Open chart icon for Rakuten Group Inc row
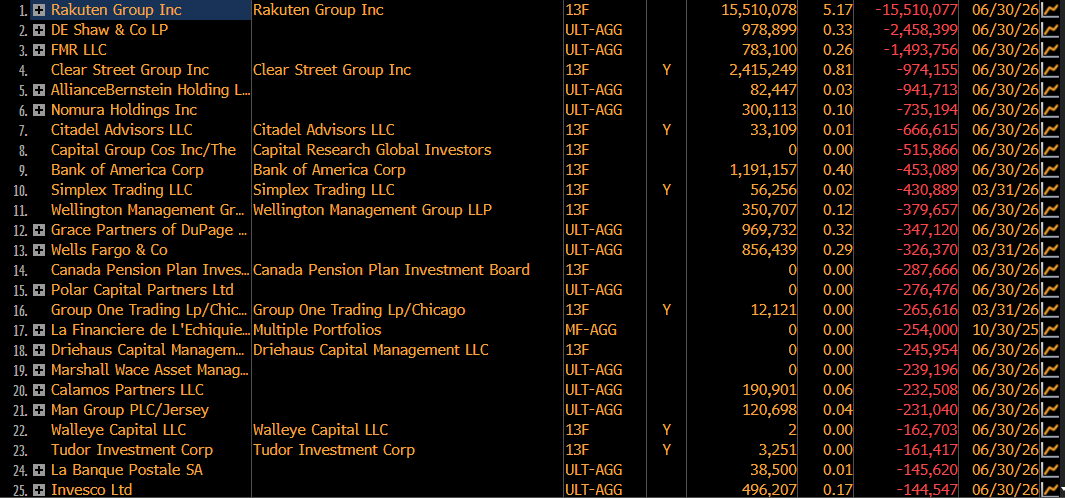The height and width of the screenshot is (498, 1065). [1050, 10]
